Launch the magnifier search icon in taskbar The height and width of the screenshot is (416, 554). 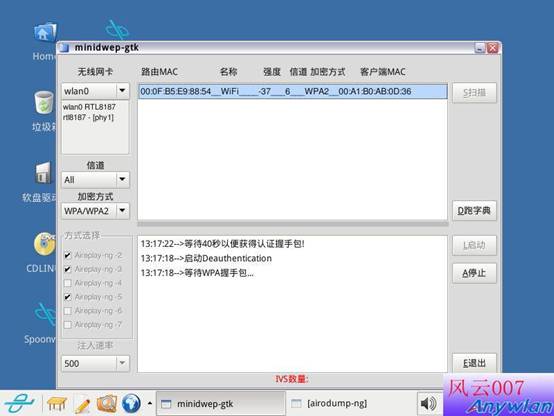pyautogui.click(x=107, y=403)
